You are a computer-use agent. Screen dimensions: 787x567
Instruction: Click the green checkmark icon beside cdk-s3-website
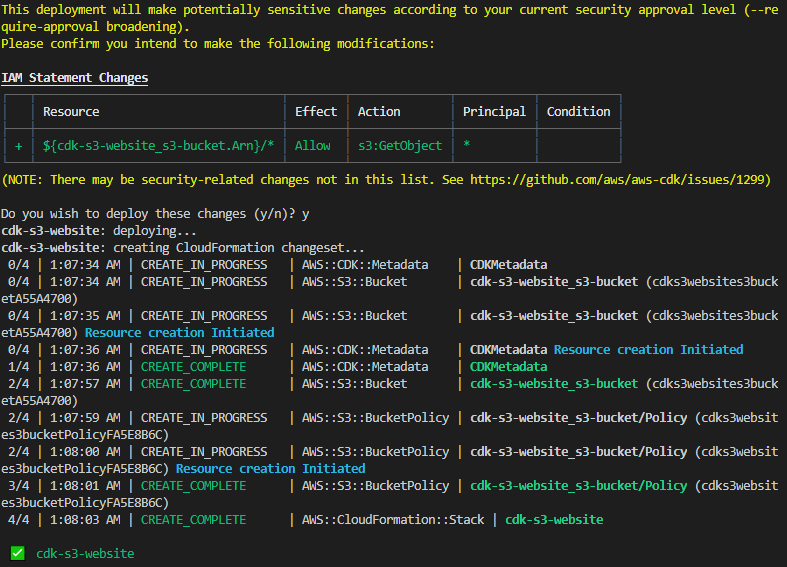coord(18,553)
